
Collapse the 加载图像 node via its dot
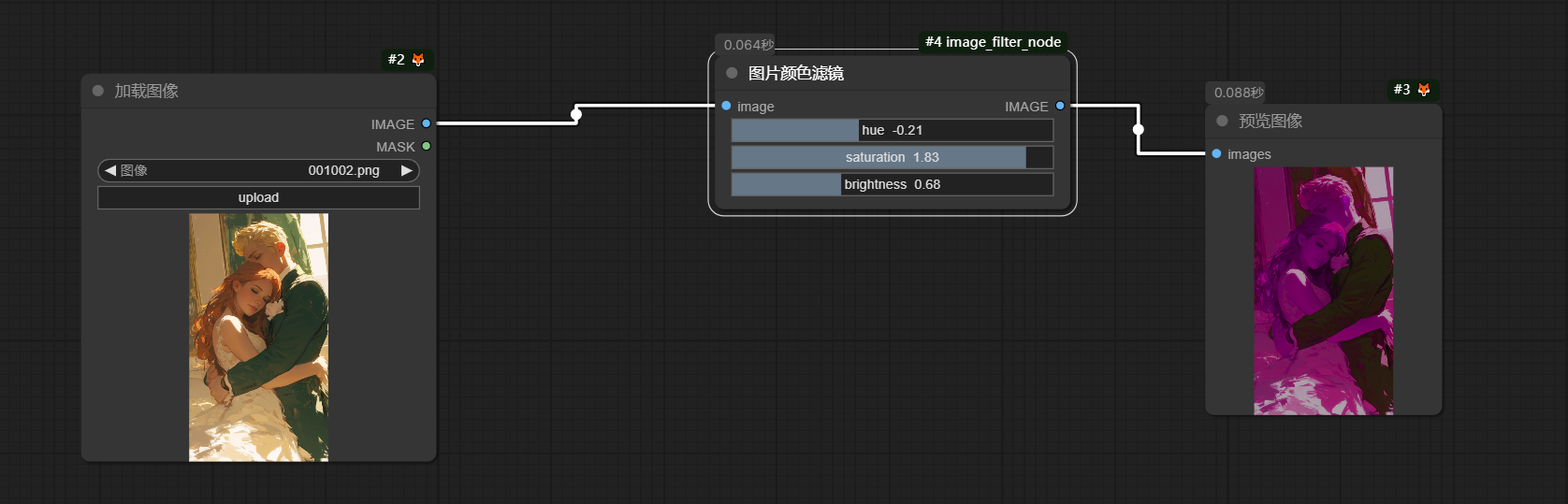98,91
